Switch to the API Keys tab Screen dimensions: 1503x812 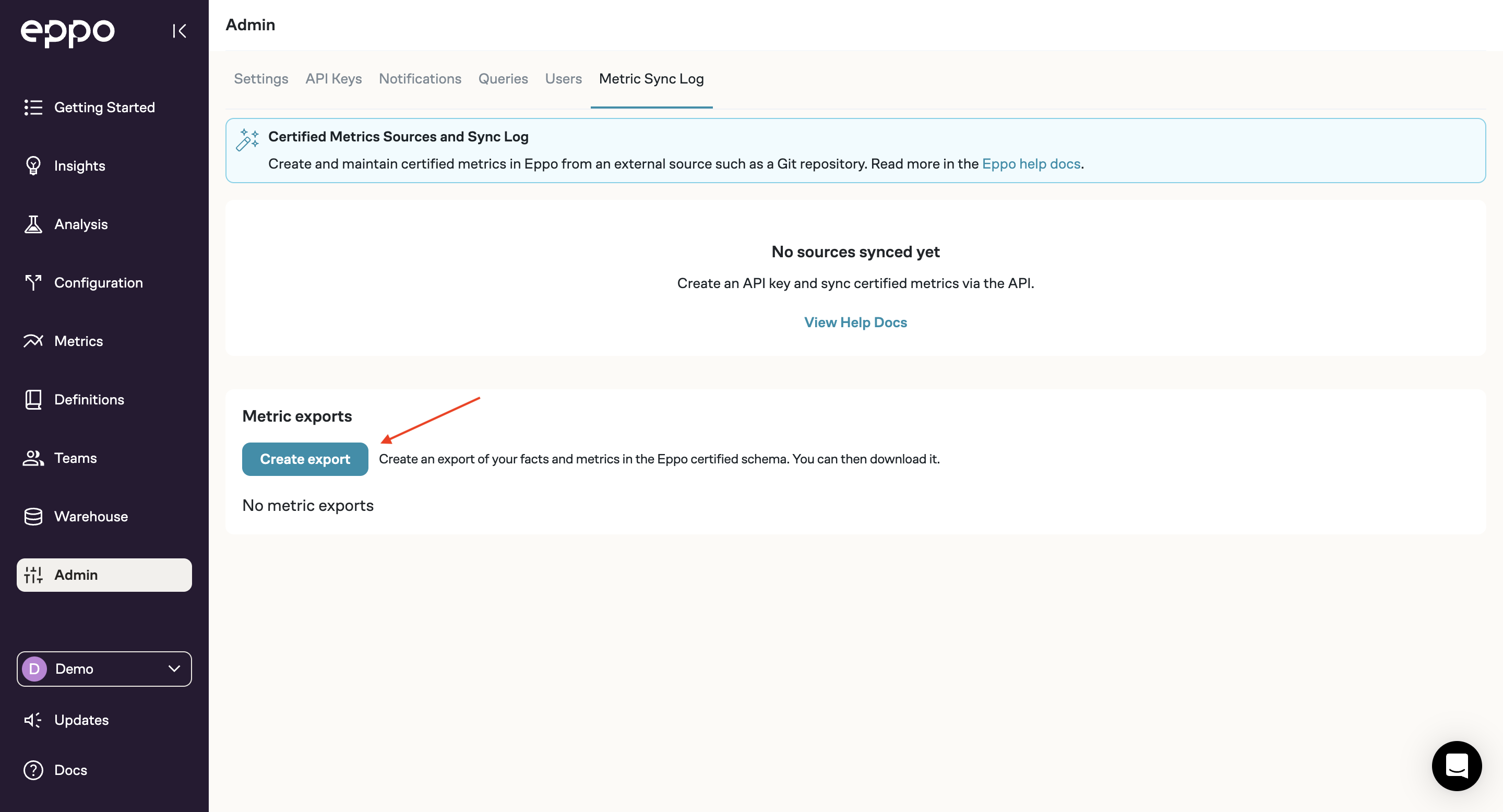(x=333, y=79)
